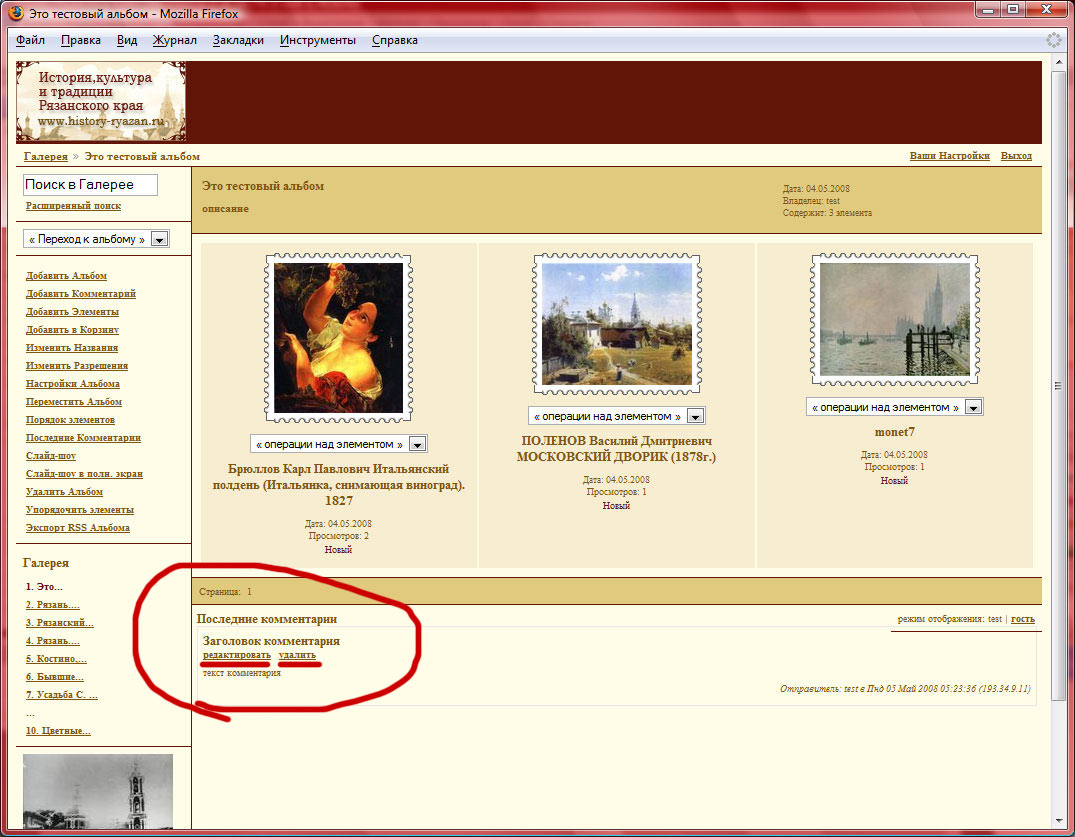Open the Расширенный поиск link
Image resolution: width=1075 pixels, height=837 pixels.
73,206
